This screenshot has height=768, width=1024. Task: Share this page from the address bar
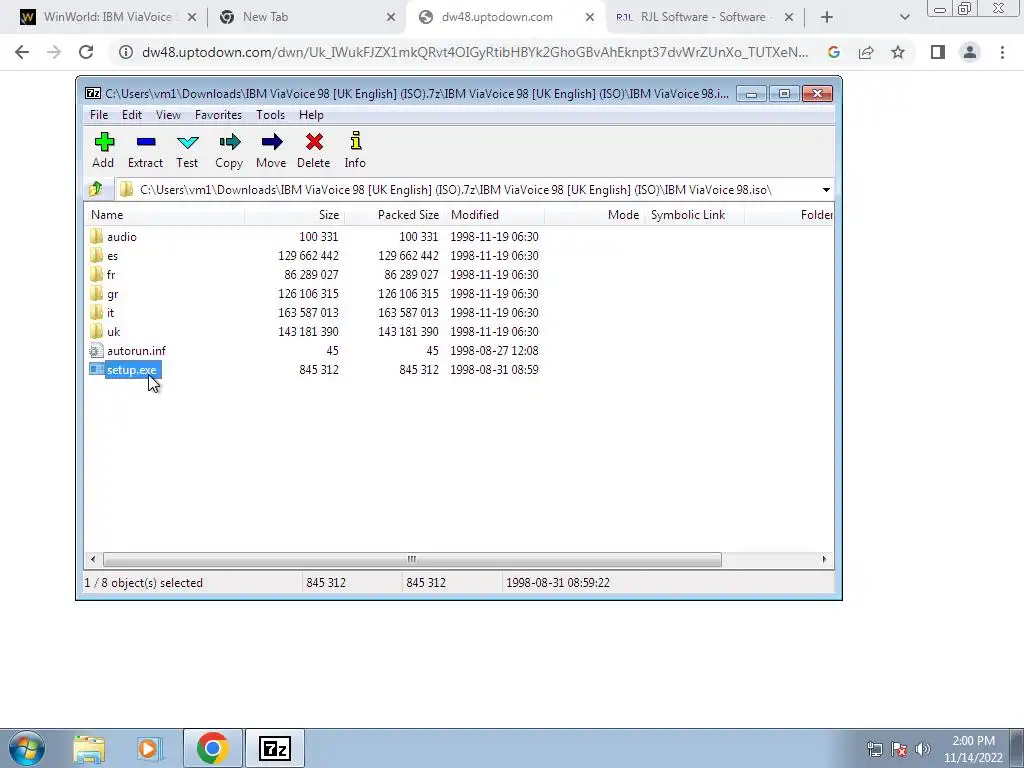(866, 52)
